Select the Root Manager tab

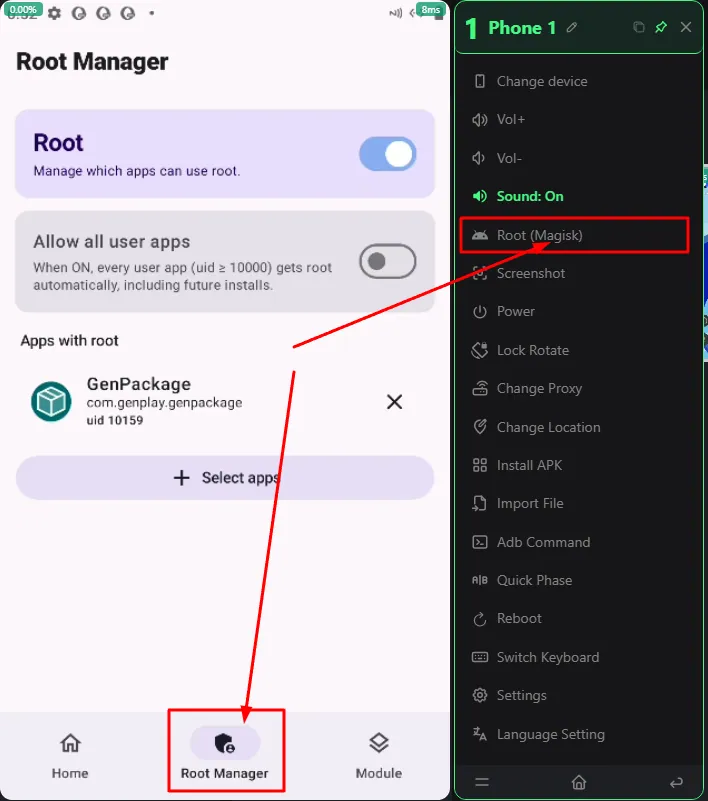tap(225, 756)
